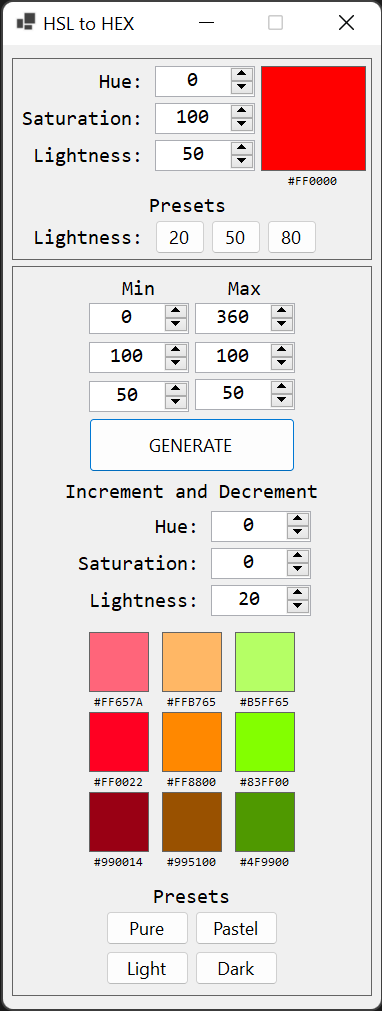Decrease the top Hue spinner value

(x=242, y=88)
